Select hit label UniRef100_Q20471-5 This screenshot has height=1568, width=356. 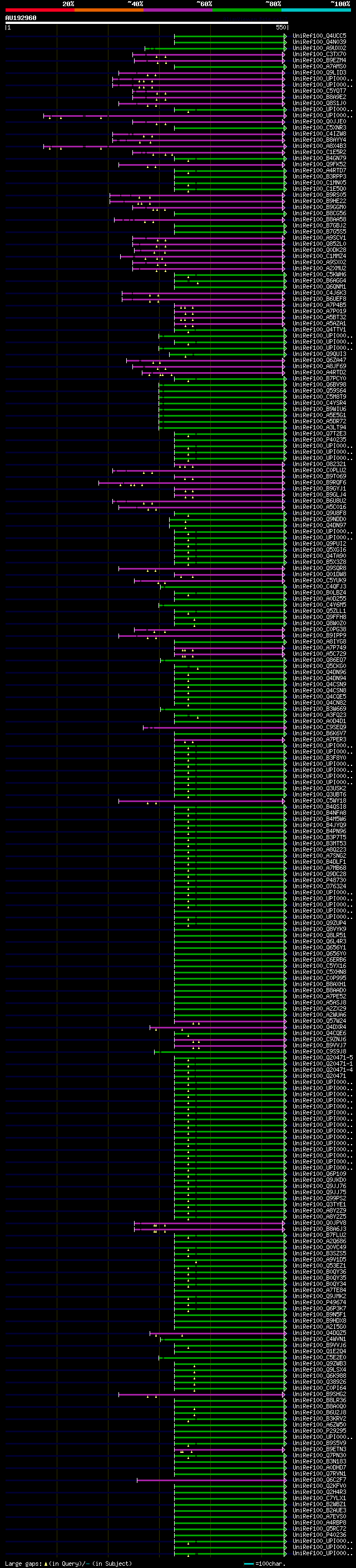coord(323,1058)
